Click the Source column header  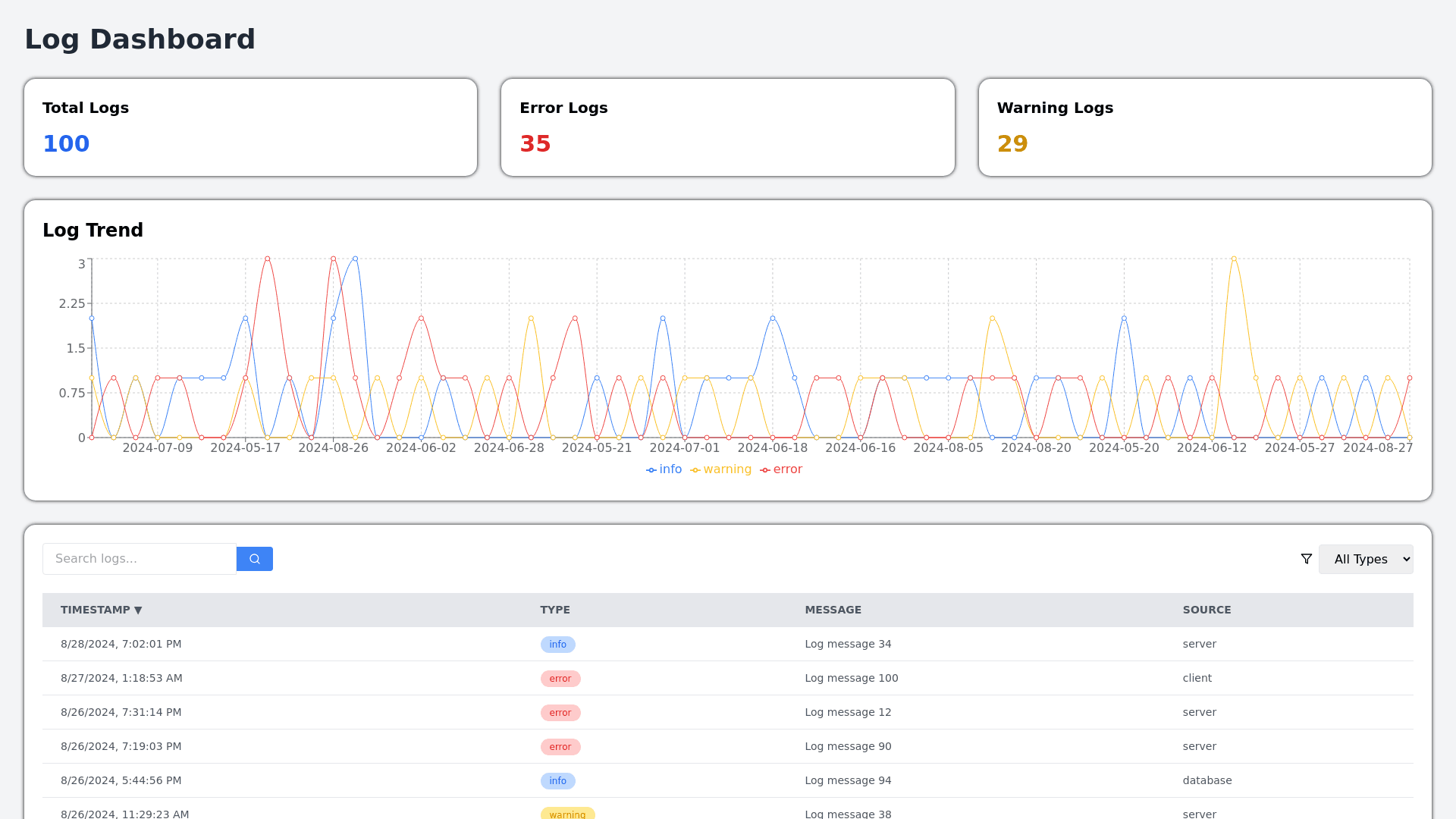point(1207,610)
